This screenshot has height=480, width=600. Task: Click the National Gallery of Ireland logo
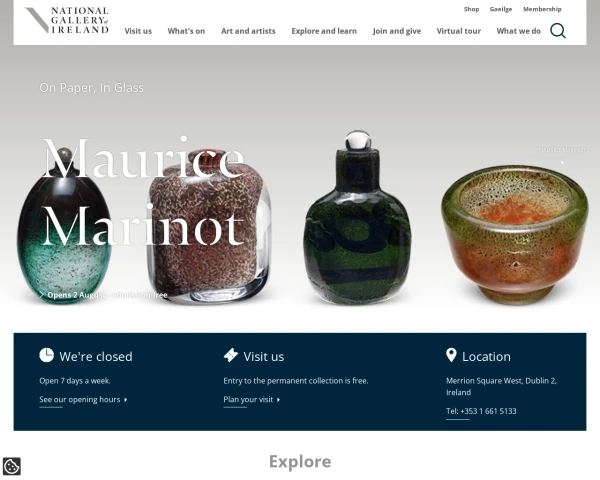[x=67, y=20]
